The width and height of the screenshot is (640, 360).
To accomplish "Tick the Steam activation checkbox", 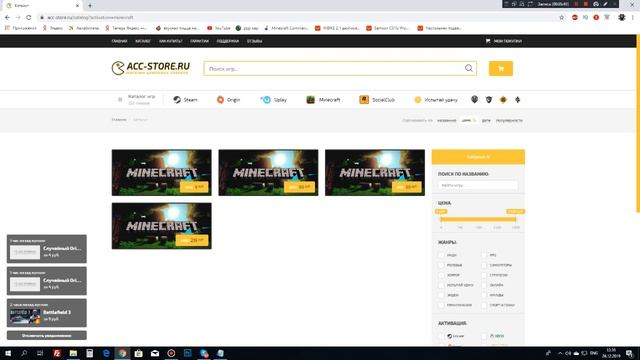I will pos(441,336).
